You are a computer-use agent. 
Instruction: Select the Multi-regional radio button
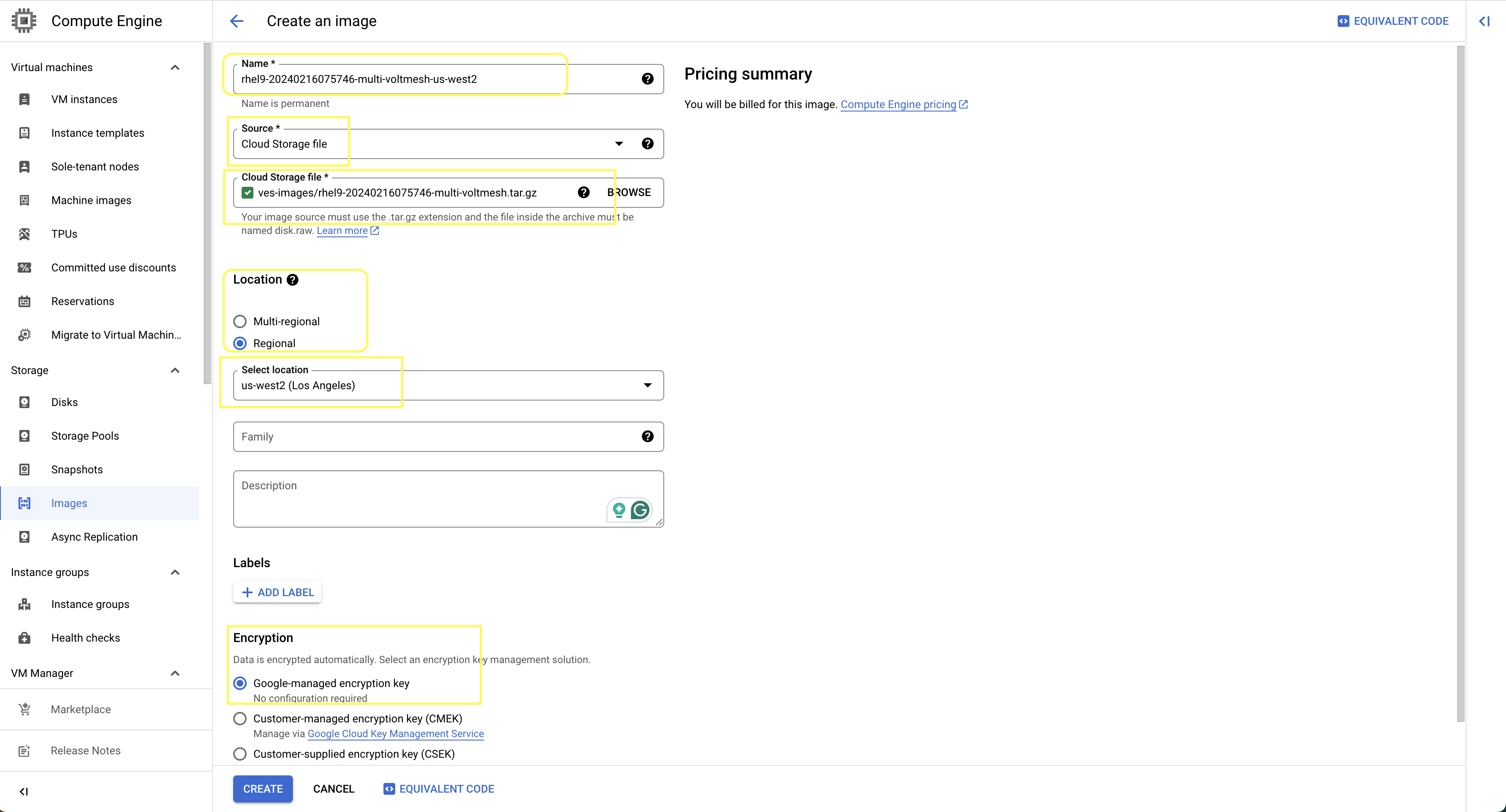(x=239, y=321)
